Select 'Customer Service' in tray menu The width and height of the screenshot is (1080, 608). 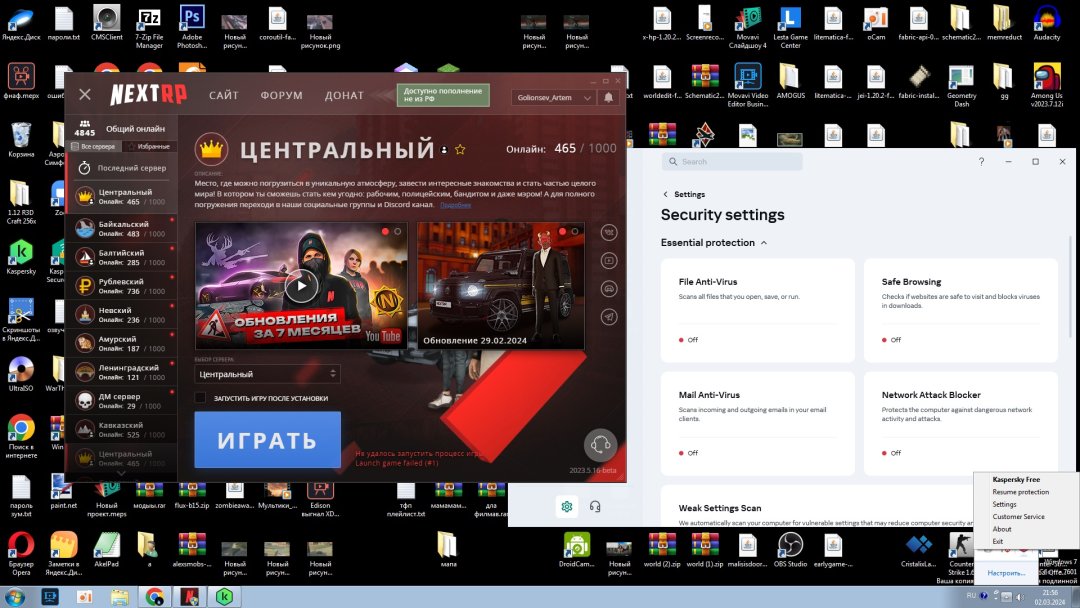click(1019, 517)
